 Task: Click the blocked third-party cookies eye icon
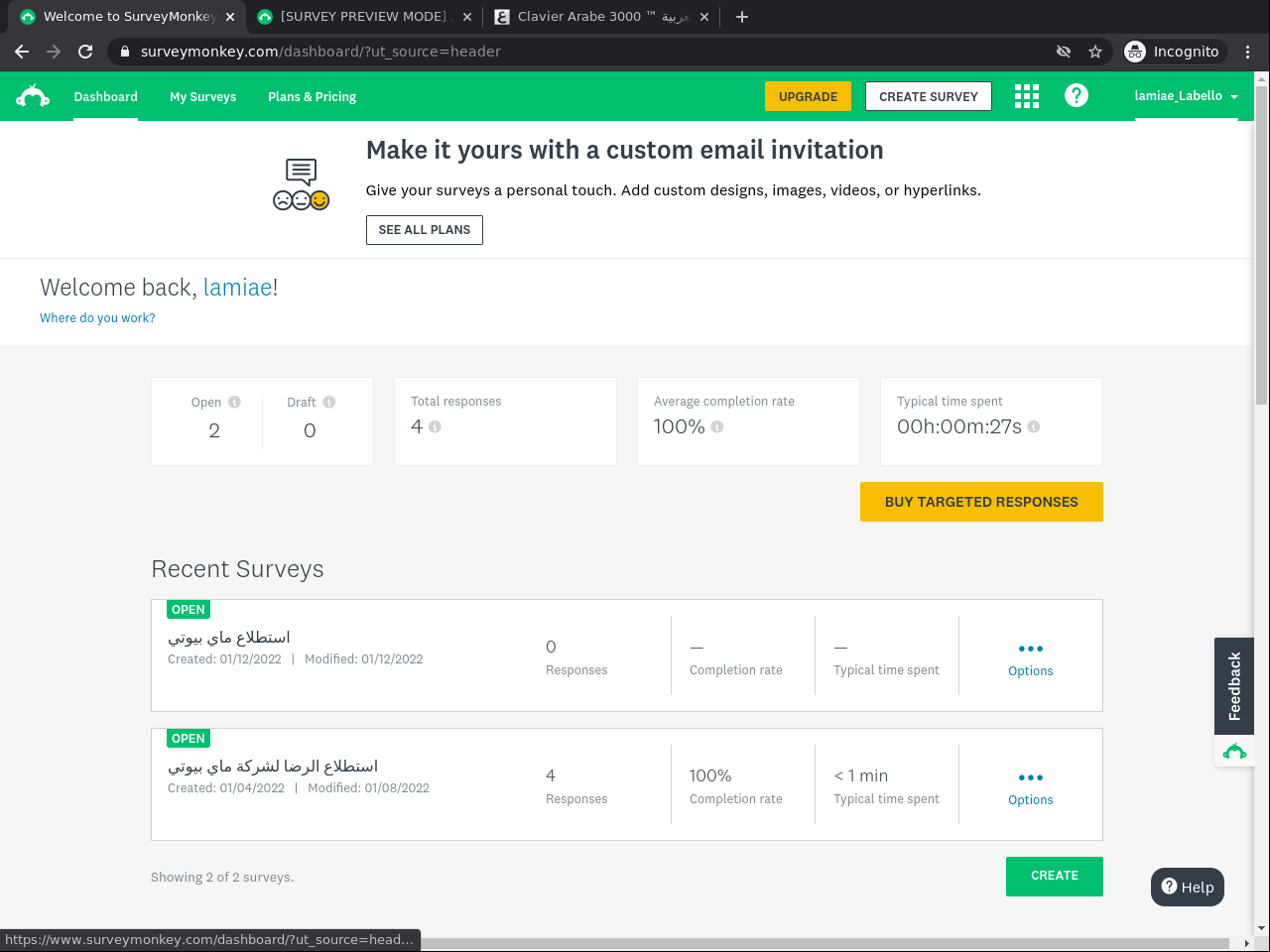click(1064, 52)
